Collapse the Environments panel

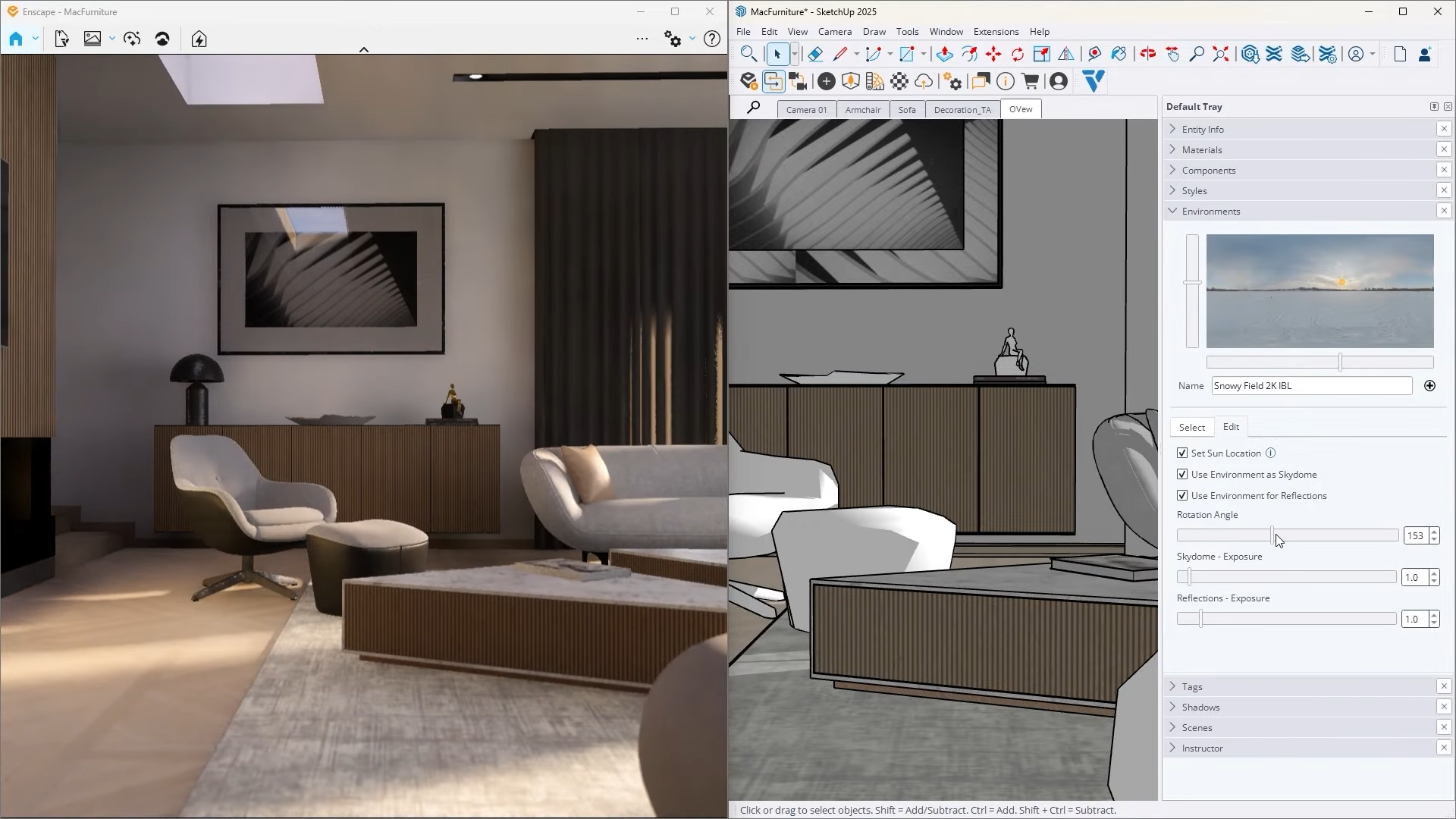pyautogui.click(x=1210, y=211)
